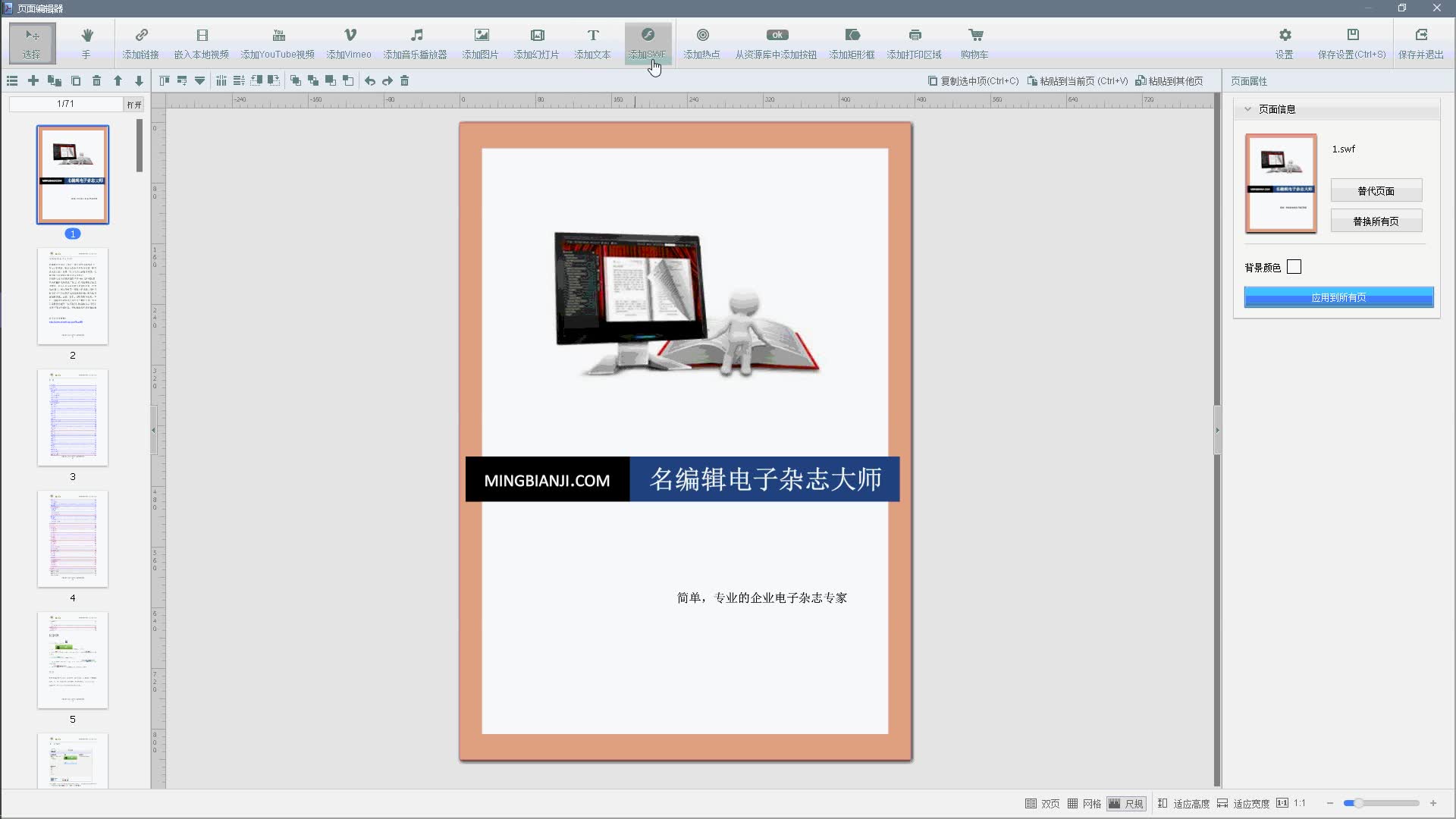Click the 替代页面 button
1456x819 pixels.
[1376, 190]
